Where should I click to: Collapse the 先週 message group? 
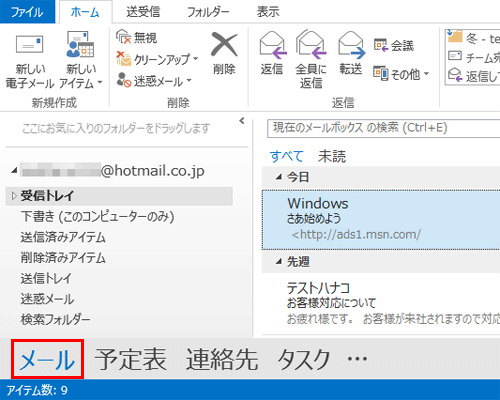pyautogui.click(x=279, y=262)
